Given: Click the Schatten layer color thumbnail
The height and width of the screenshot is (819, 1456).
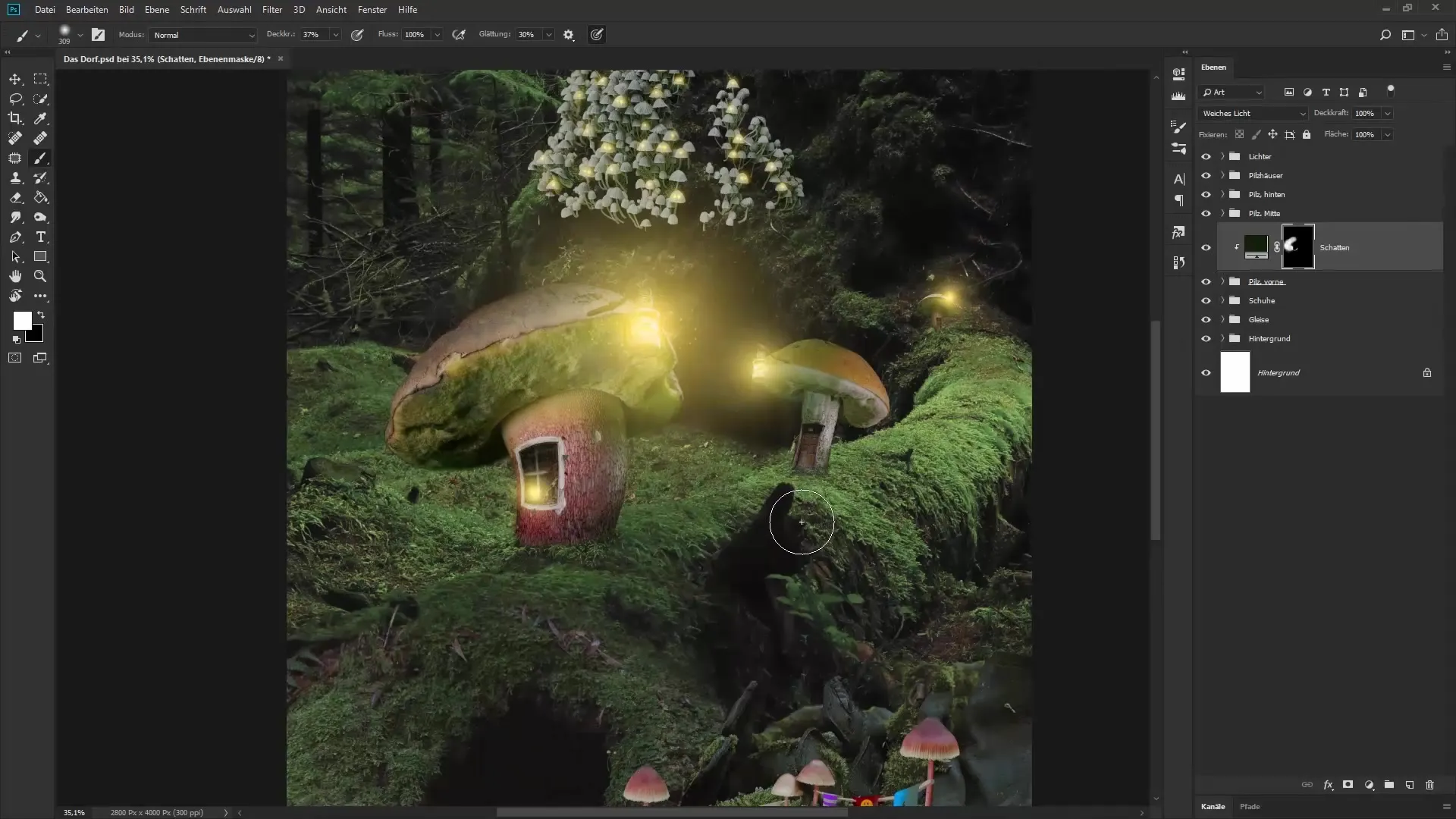Looking at the screenshot, I should 1257,246.
